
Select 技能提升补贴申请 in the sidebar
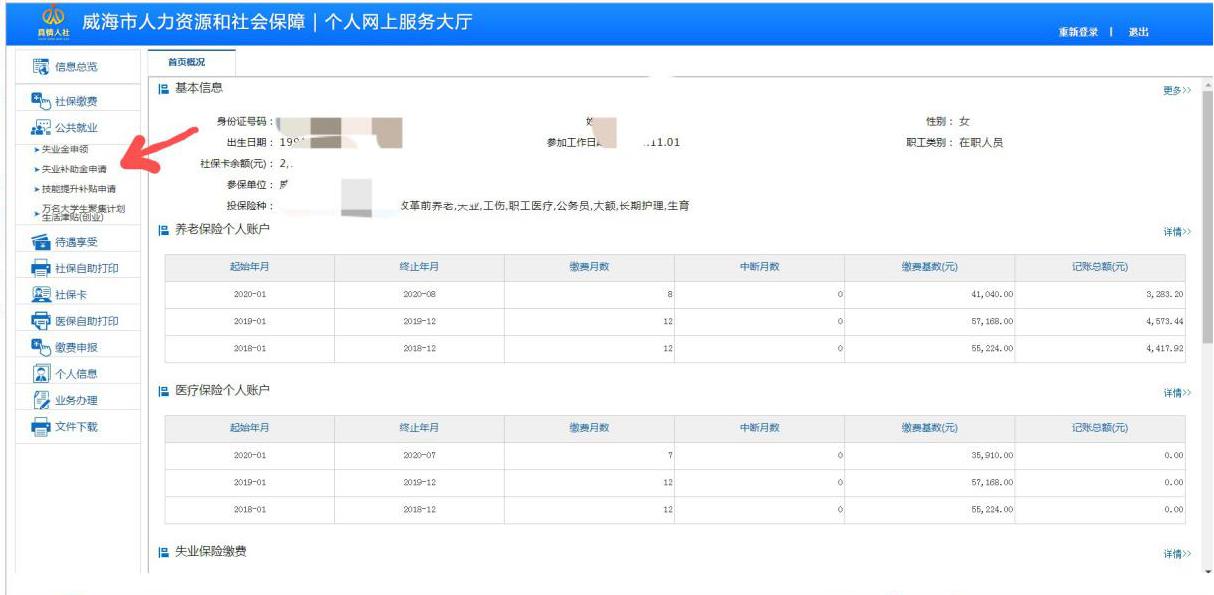pyautogui.click(x=78, y=188)
